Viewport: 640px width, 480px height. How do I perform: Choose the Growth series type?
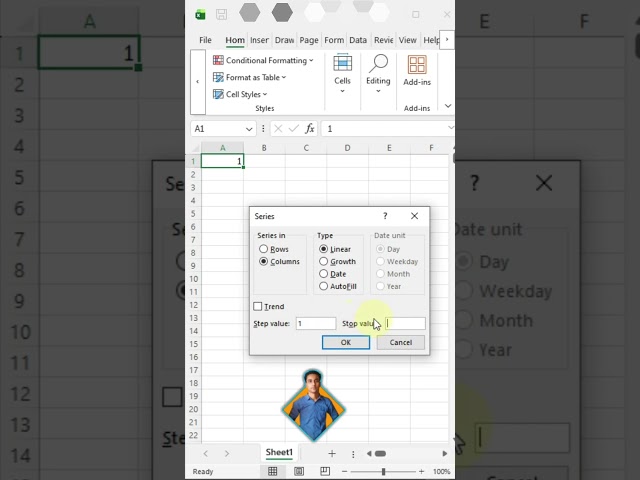(x=323, y=262)
